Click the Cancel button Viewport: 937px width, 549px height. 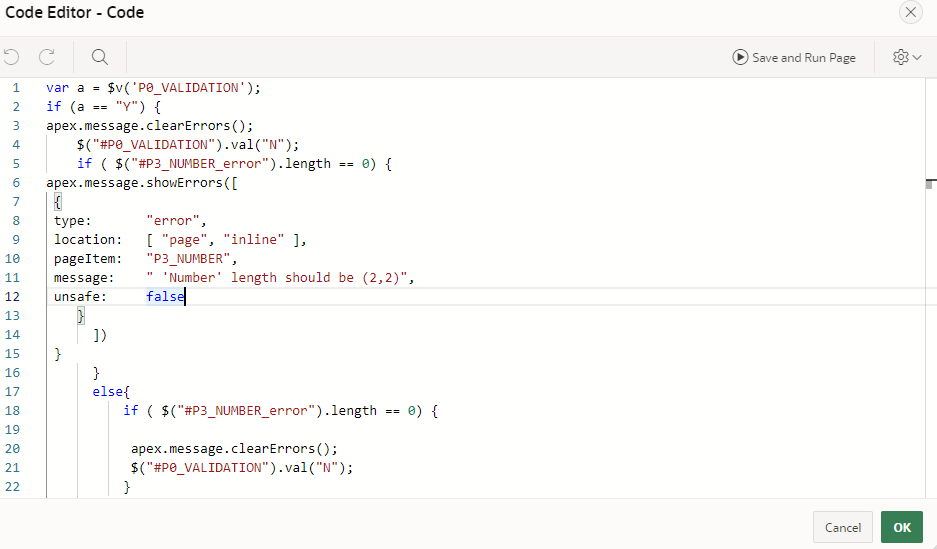(843, 527)
